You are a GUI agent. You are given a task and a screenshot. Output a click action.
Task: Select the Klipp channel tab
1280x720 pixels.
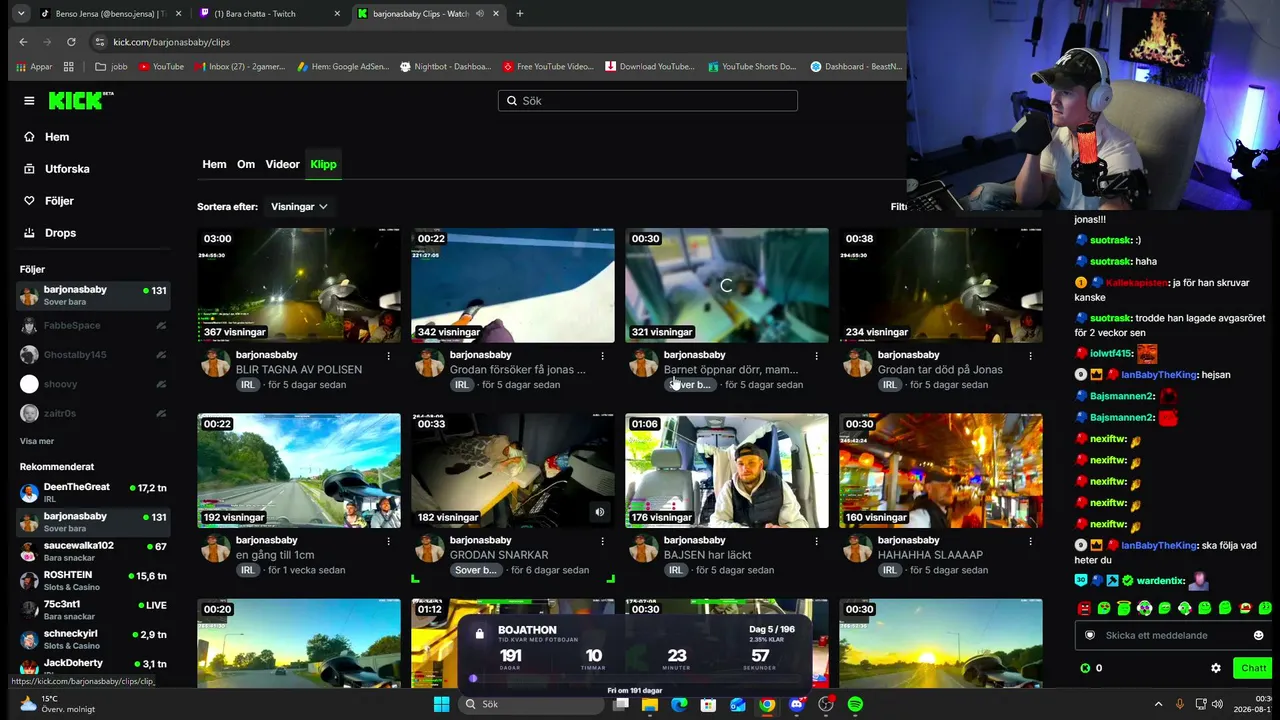(x=323, y=164)
